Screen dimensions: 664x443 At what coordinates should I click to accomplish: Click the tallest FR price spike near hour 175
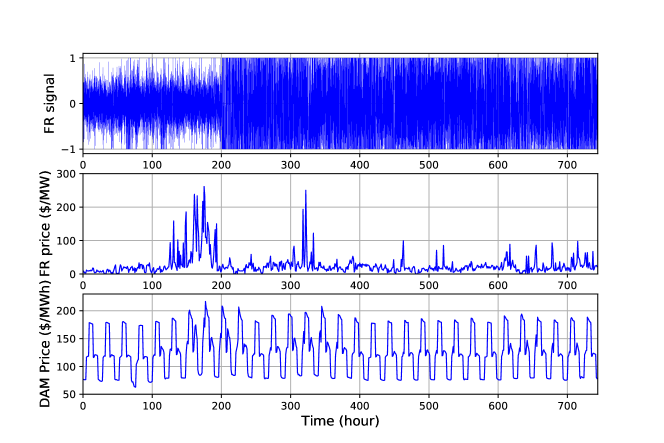(x=204, y=187)
